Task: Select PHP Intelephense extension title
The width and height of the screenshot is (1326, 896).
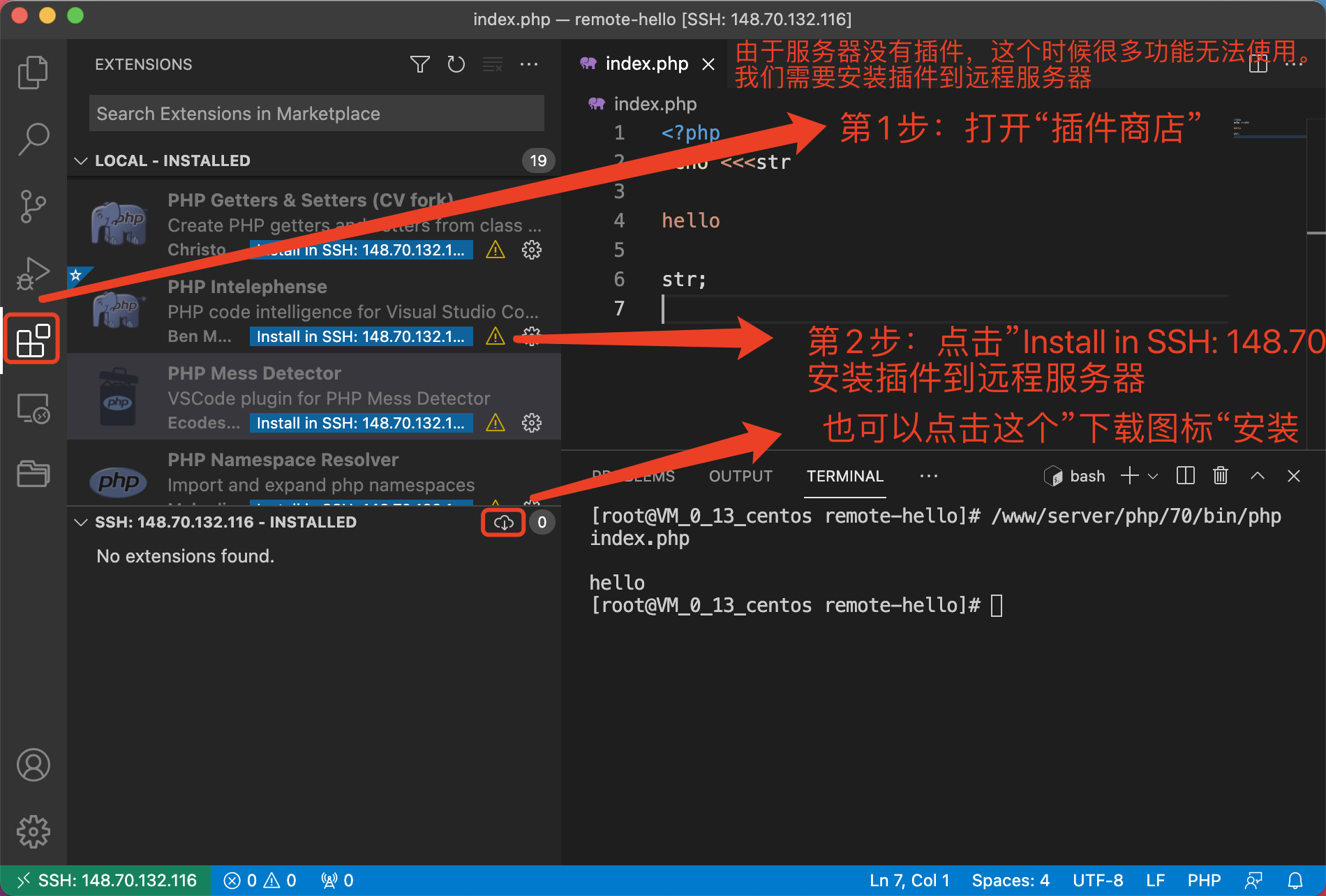Action: click(x=247, y=287)
